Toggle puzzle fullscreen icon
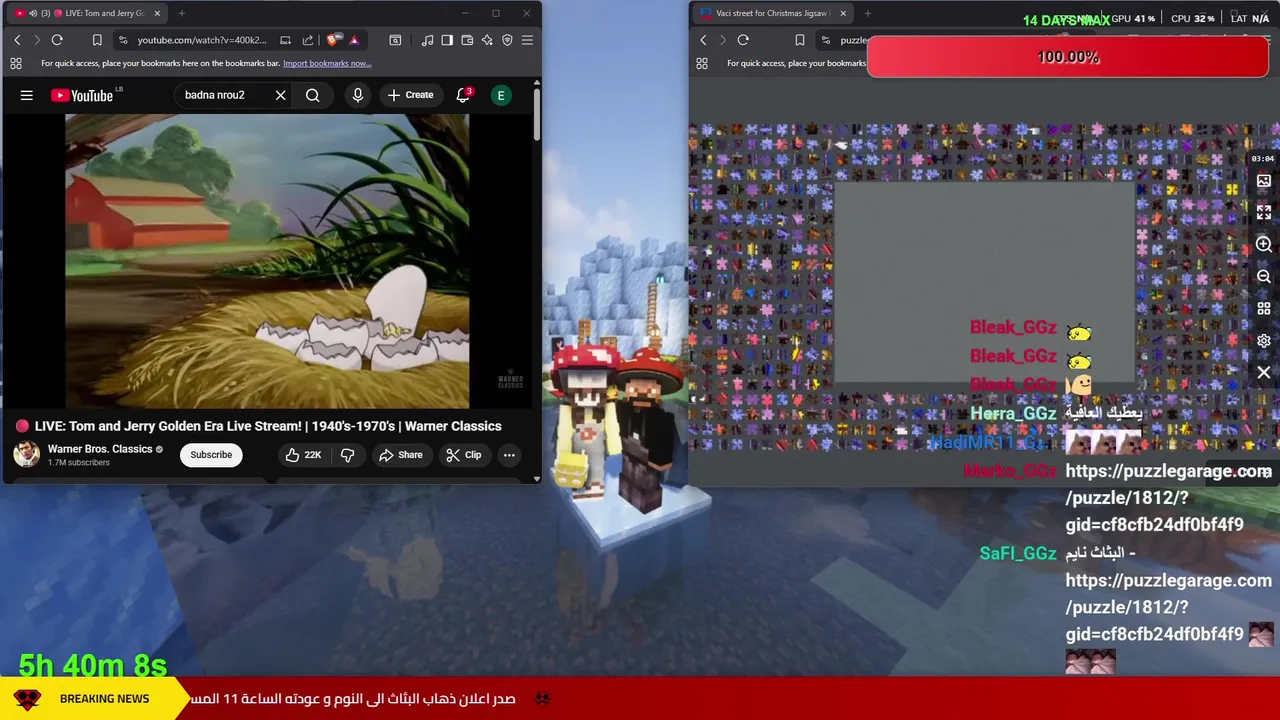This screenshot has width=1280, height=720. coord(1264,213)
